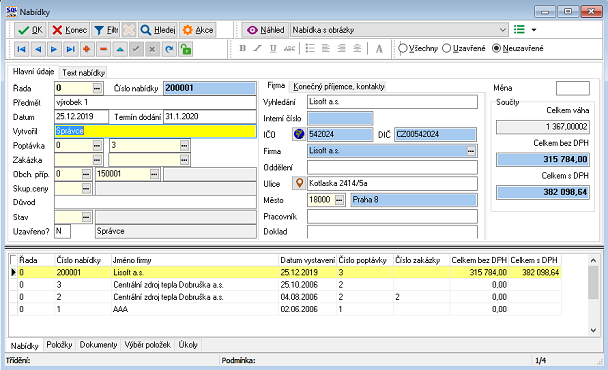Open the Poptávka series lookup button
608x370 pixels.
[97, 145]
